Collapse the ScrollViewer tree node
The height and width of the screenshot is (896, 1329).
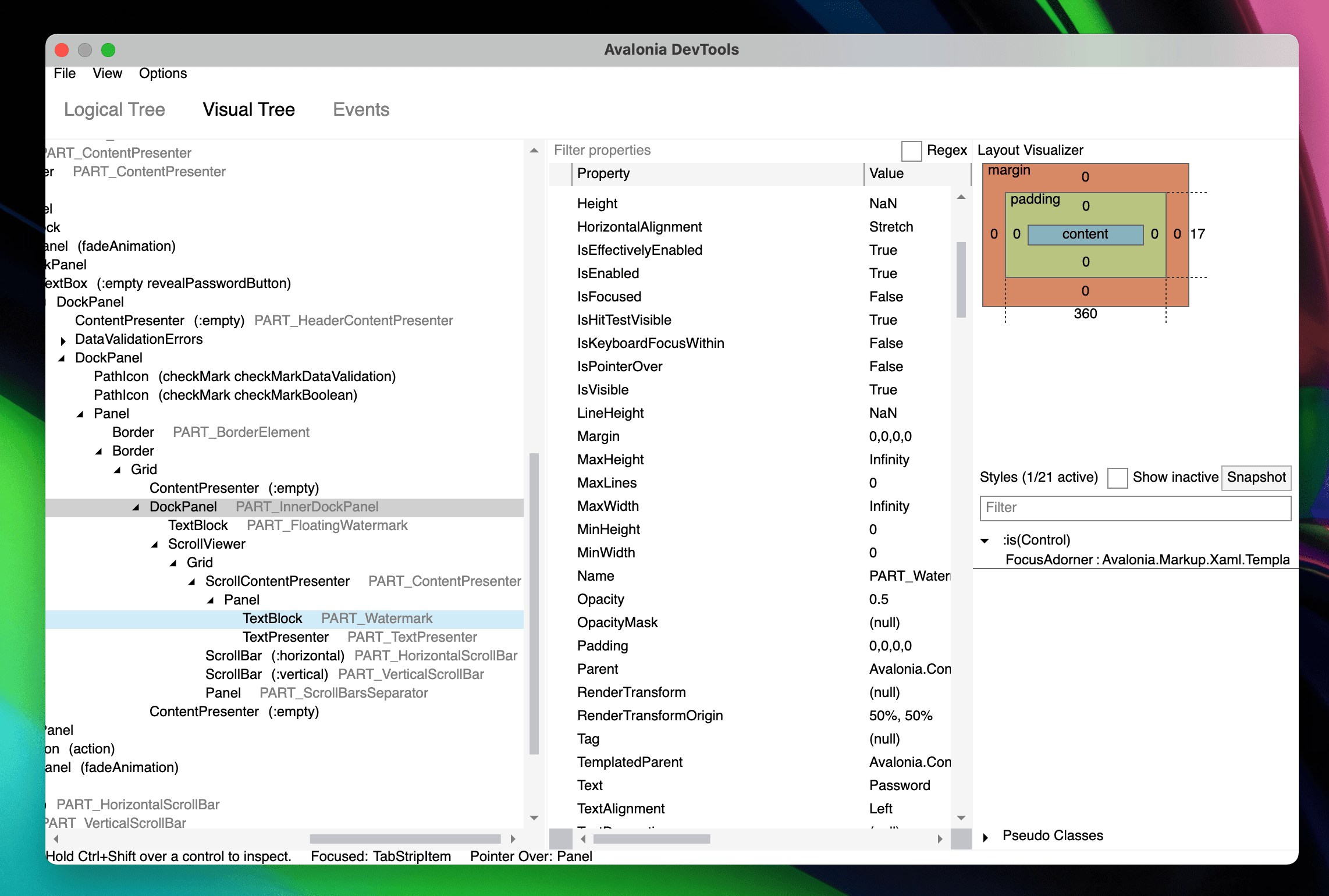click(154, 545)
